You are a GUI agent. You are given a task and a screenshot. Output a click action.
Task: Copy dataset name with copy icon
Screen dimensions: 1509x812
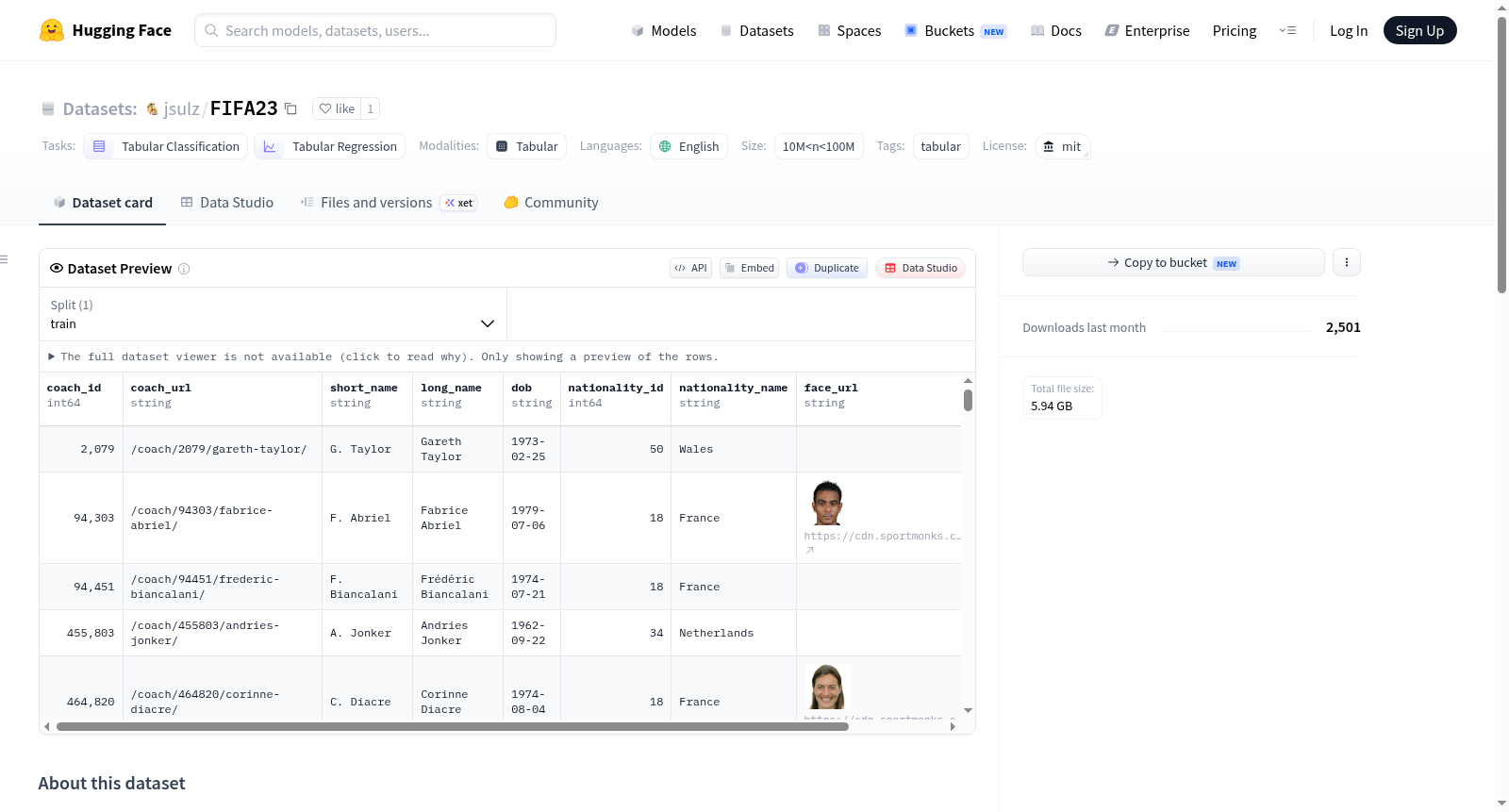click(290, 108)
